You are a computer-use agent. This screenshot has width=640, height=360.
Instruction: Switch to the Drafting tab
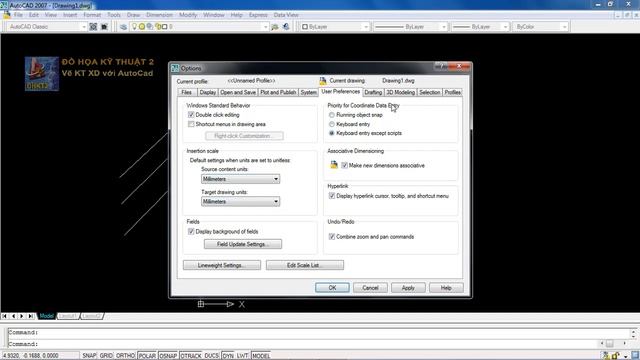point(373,92)
